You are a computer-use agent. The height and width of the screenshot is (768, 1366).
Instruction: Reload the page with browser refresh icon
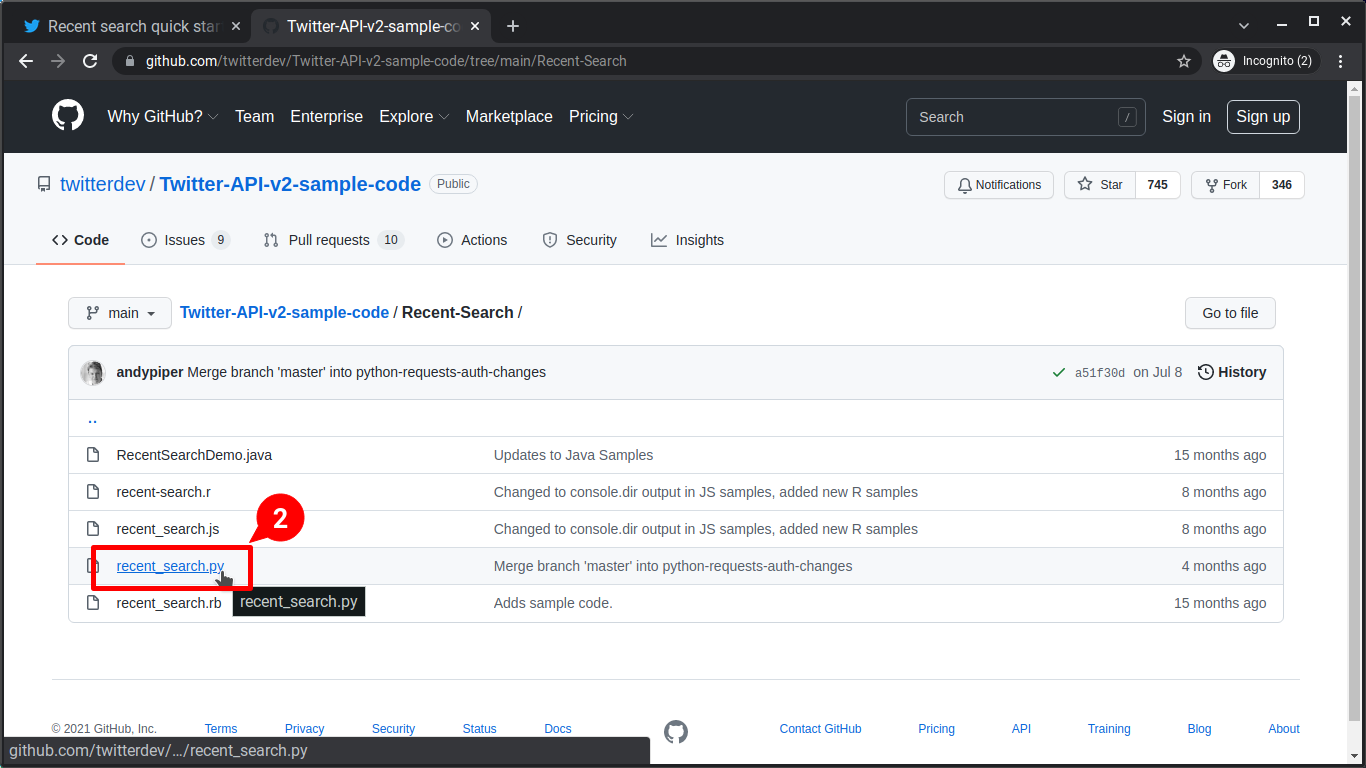tap(90, 61)
